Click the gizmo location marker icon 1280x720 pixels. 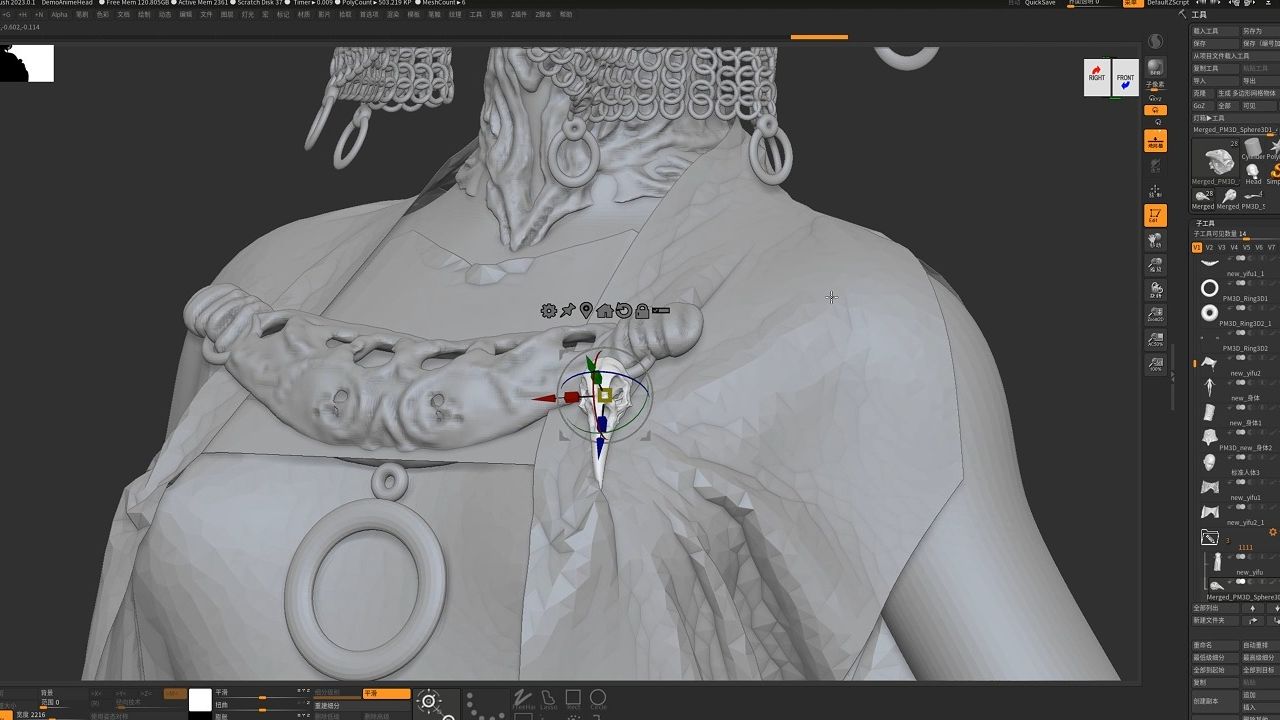[x=586, y=311]
